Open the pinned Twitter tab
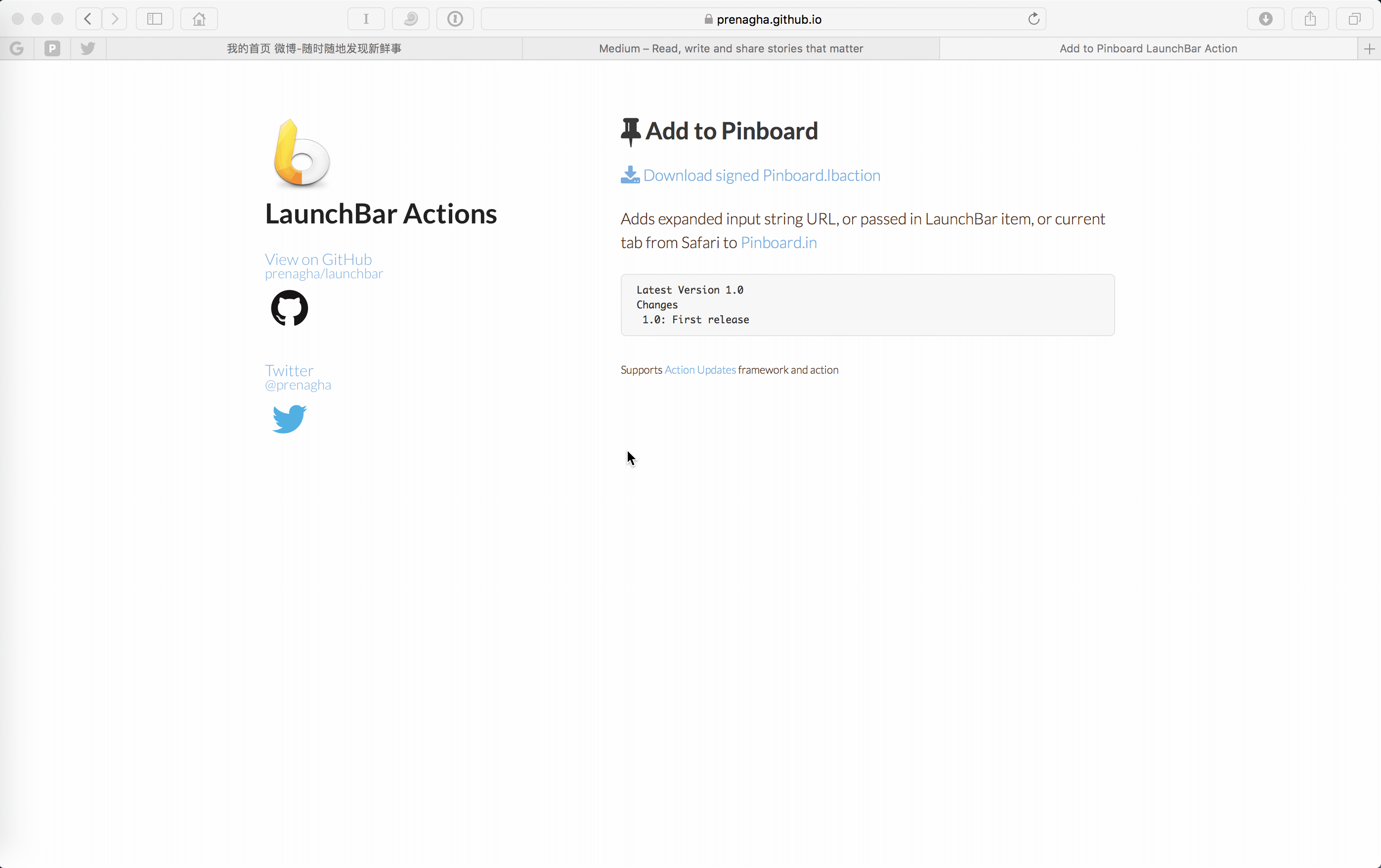 click(88, 49)
